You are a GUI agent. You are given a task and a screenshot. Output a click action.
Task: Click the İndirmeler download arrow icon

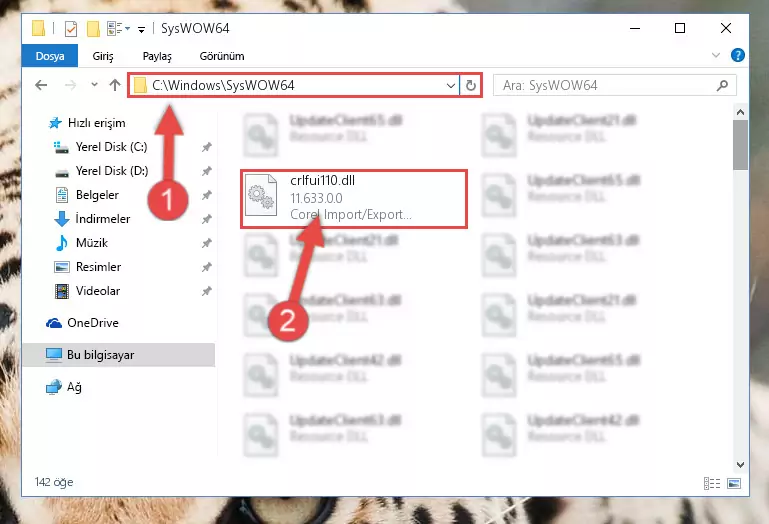click(x=62, y=219)
